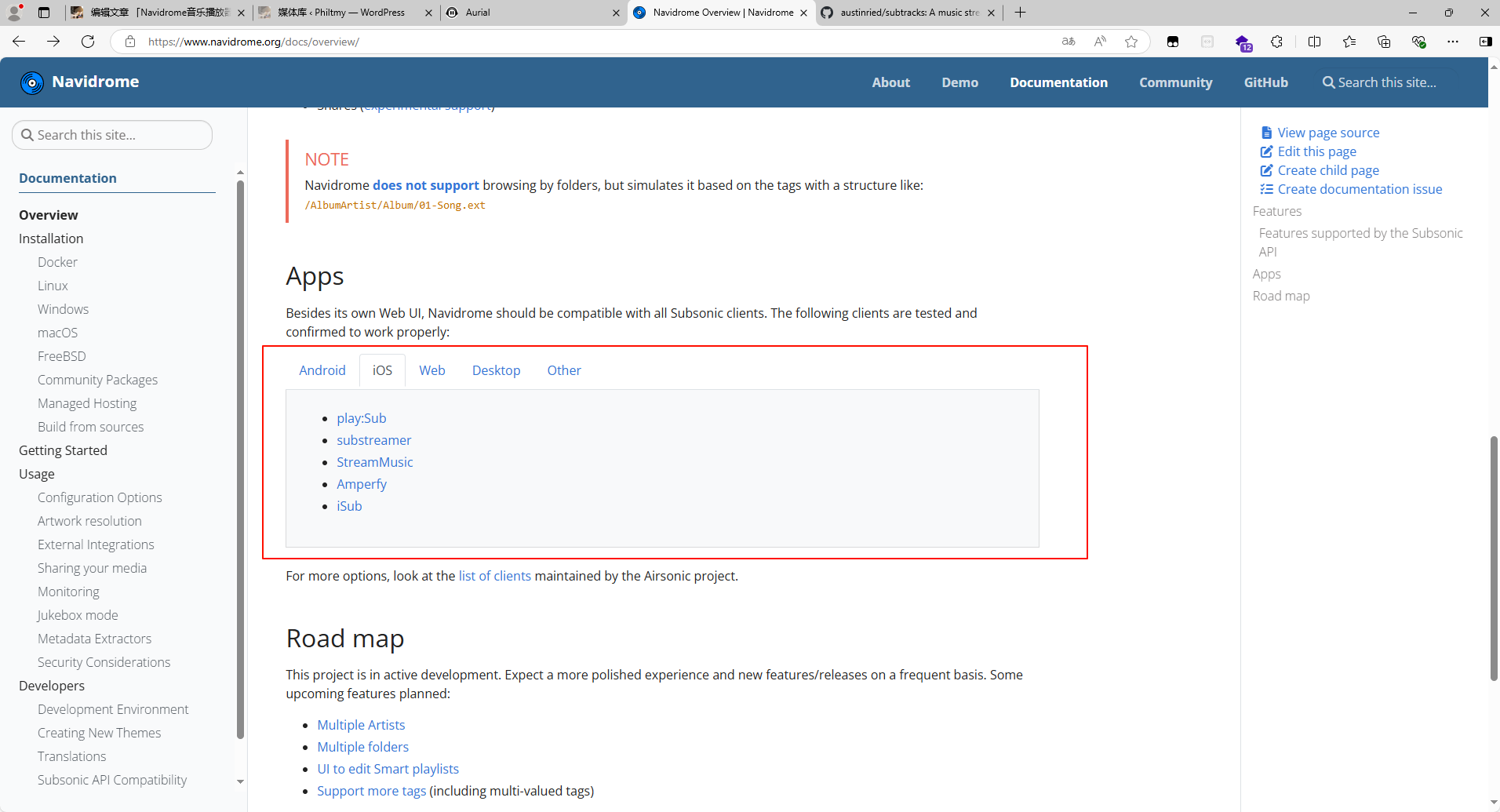
Task: Click the View page source link
Action: tap(1328, 133)
